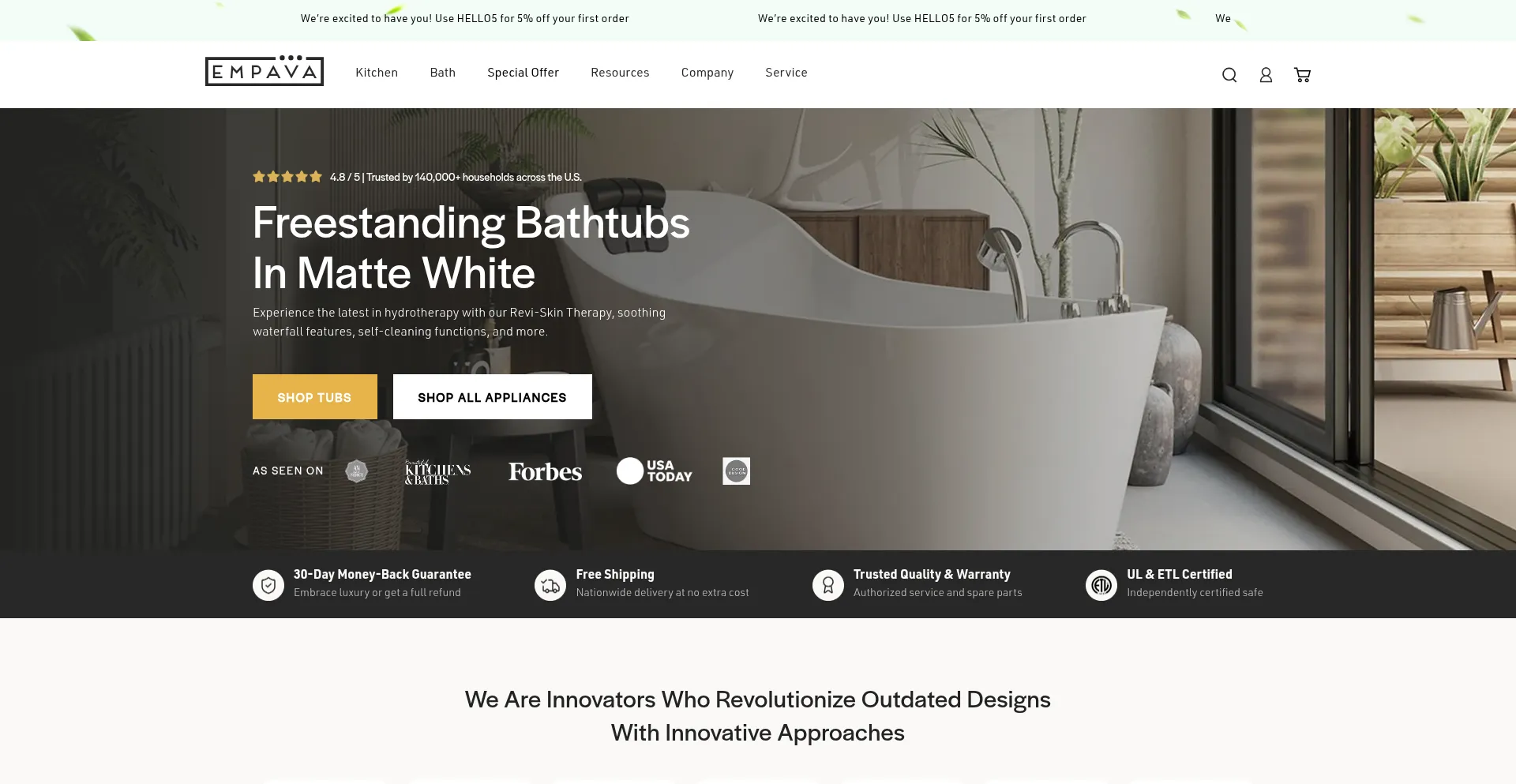Click the Forbes logo
This screenshot has width=1516, height=784.
click(x=545, y=471)
